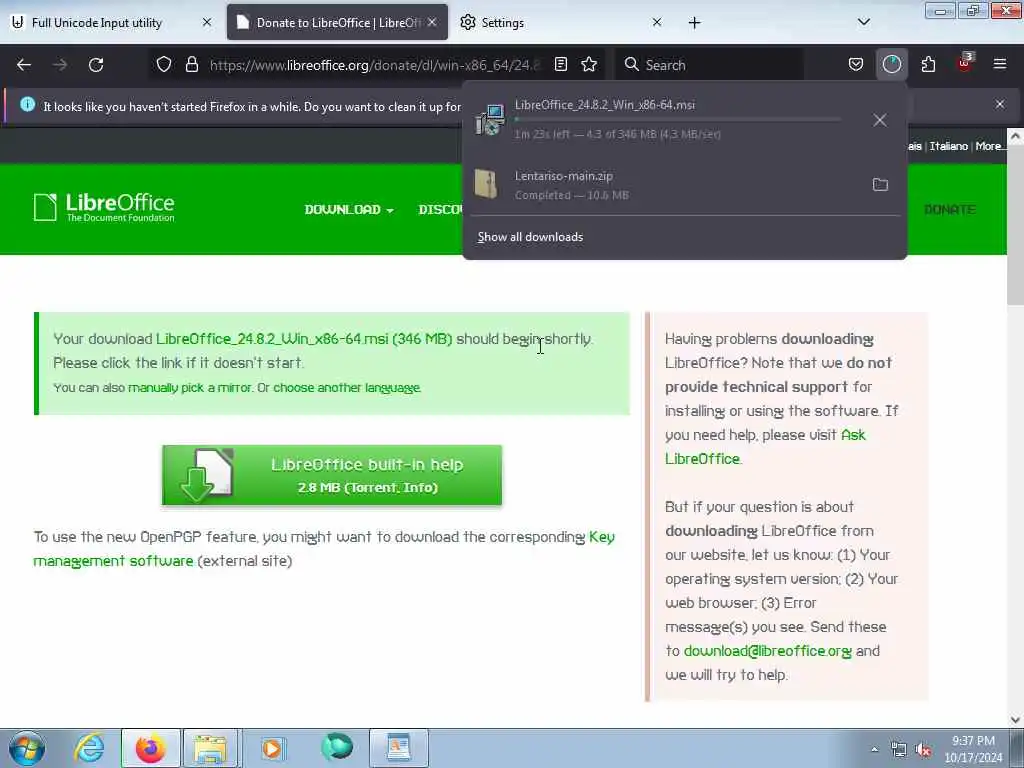1024x768 pixels.
Task: Show hidden system tray icons
Action: click(x=874, y=749)
